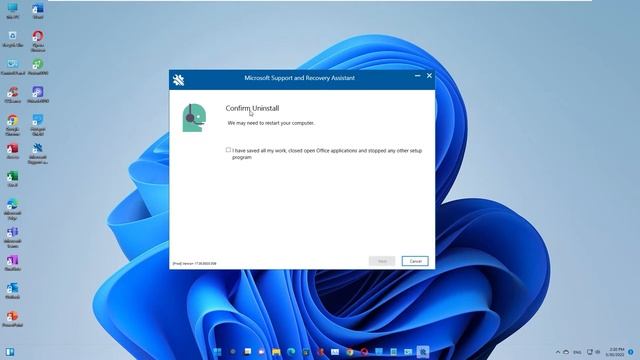Select the purple shortcut below the green music icon
This screenshot has width=640, height=360.
(x=38, y=95)
